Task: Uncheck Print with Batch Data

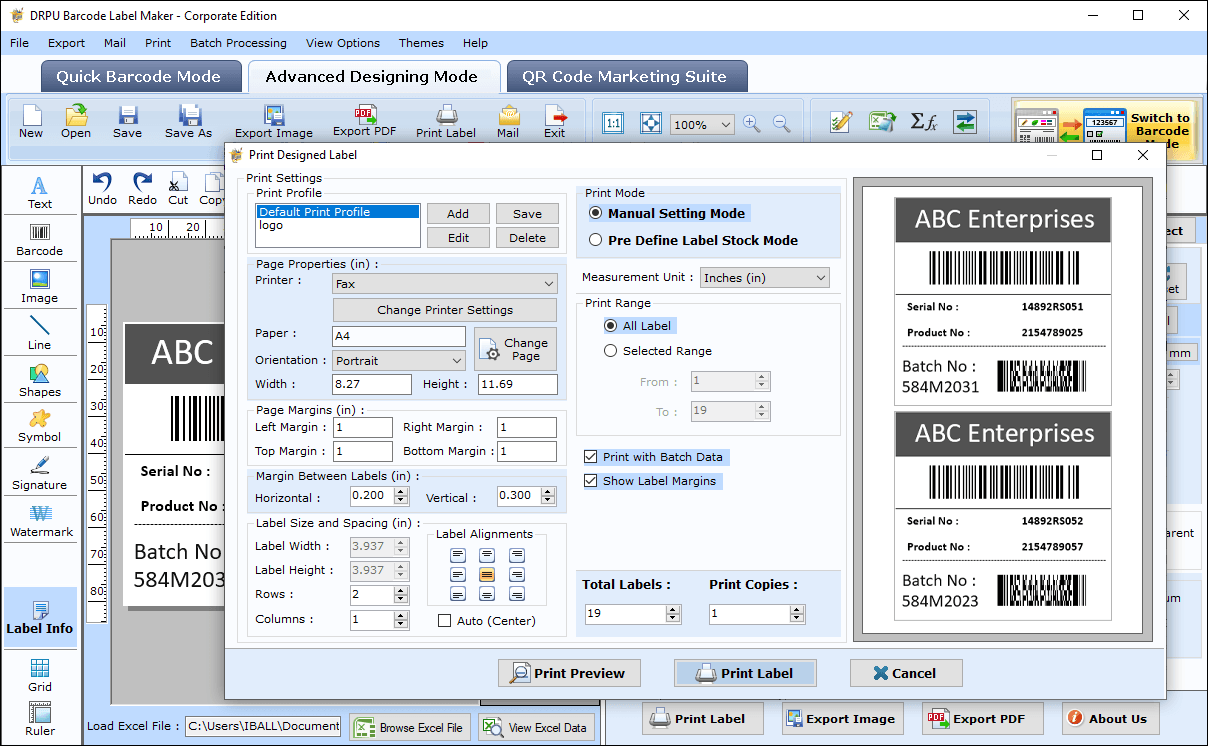Action: coord(591,457)
